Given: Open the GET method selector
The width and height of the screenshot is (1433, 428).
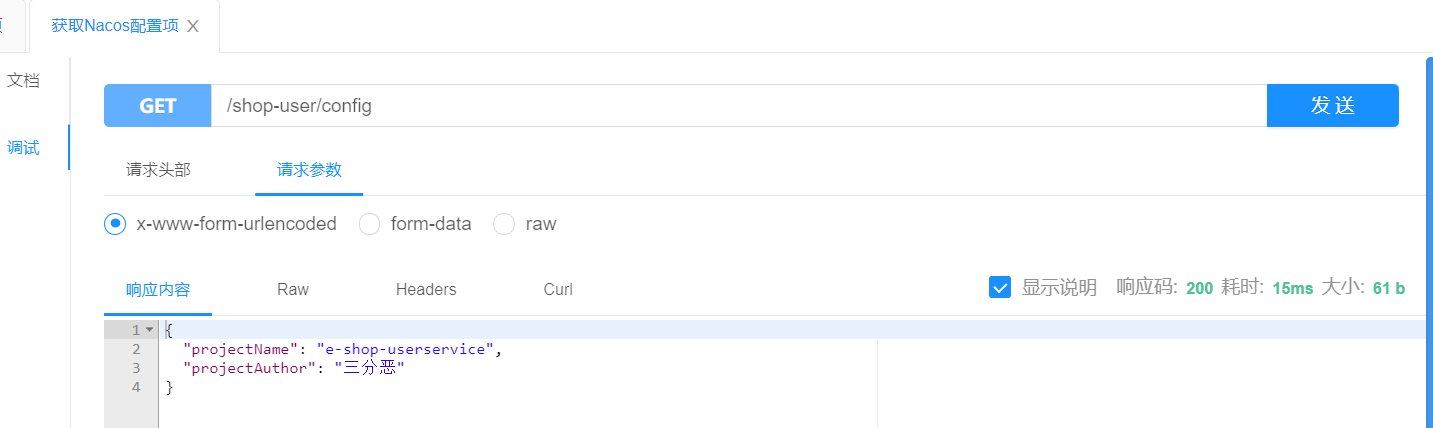Looking at the screenshot, I should pyautogui.click(x=158, y=105).
